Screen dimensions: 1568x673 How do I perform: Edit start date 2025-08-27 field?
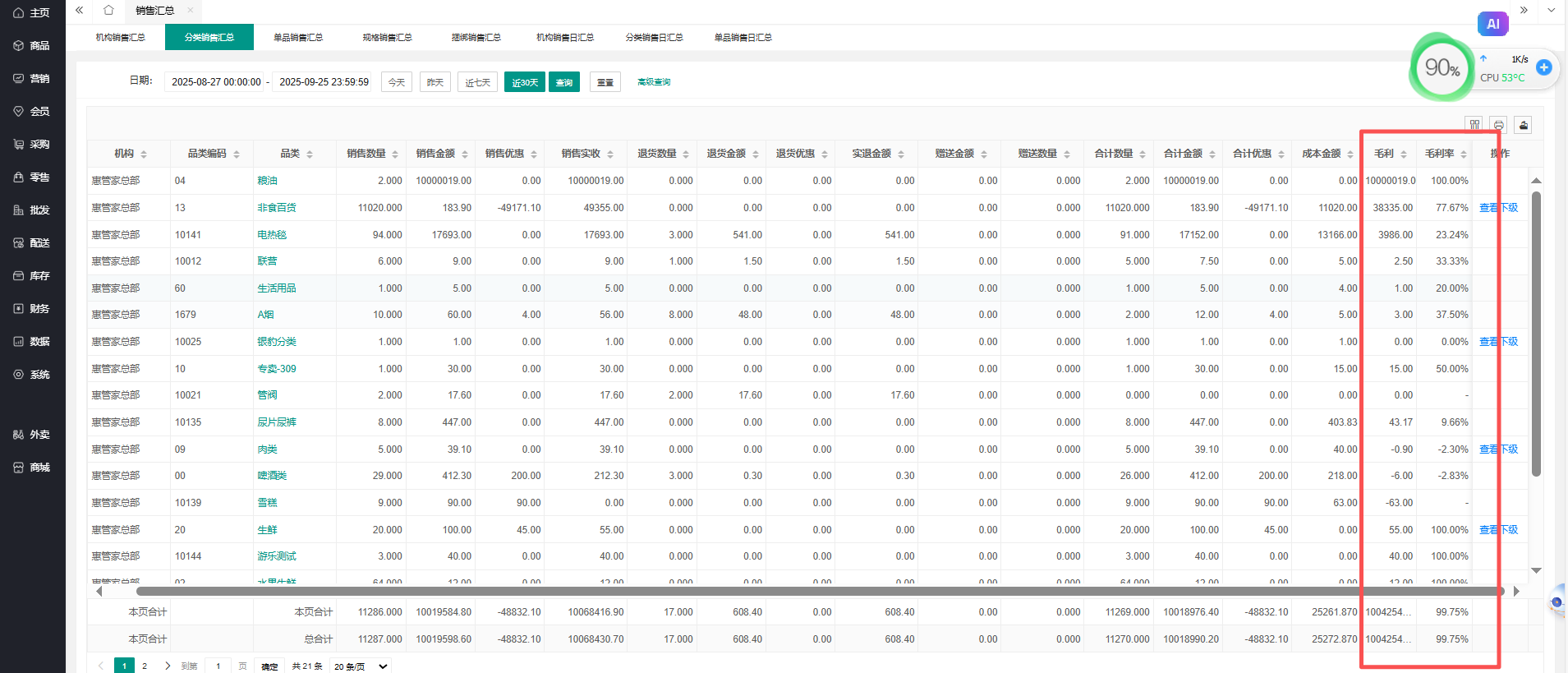click(x=216, y=82)
